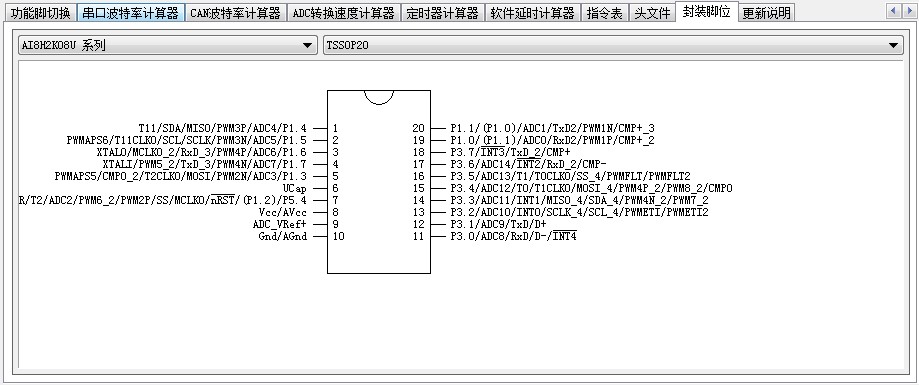This screenshot has height=385, width=919.
Task: Click pin 11 label starting with P3.0
Action: (x=513, y=236)
